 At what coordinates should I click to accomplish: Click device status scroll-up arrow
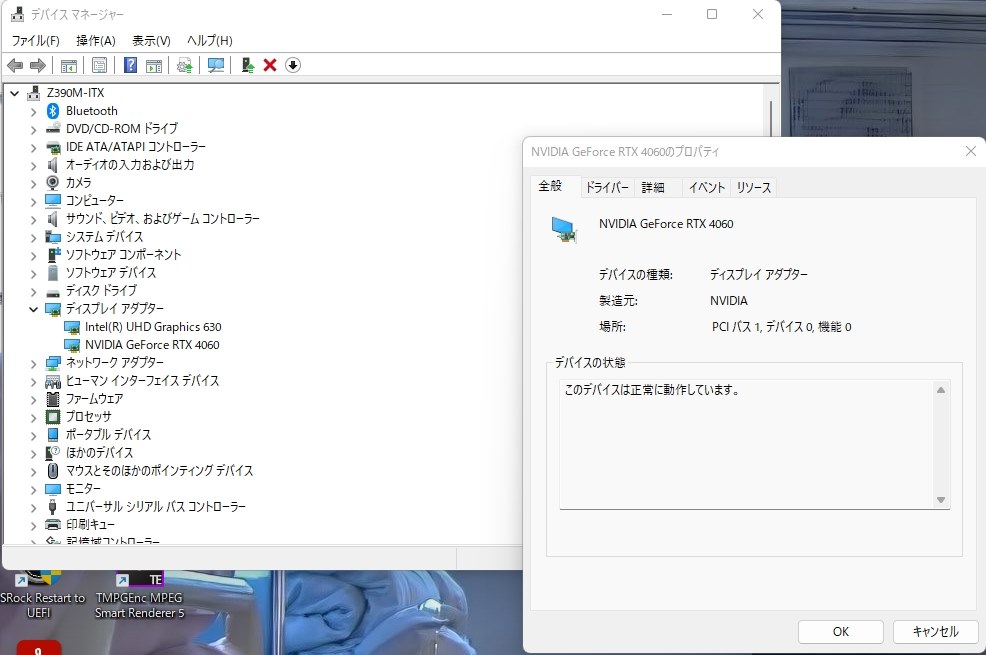[941, 390]
